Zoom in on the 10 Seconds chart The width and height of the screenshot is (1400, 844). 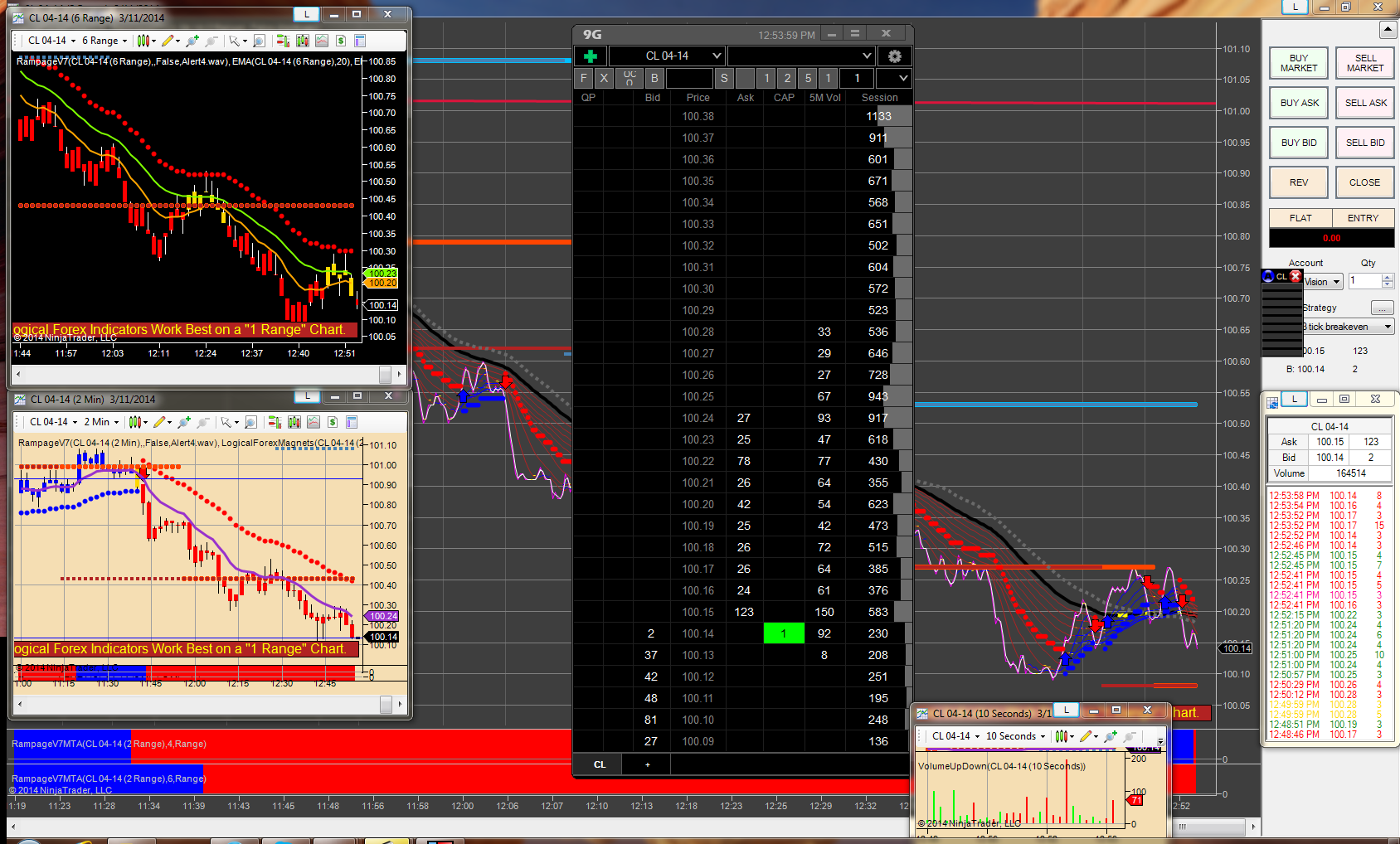(1110, 736)
